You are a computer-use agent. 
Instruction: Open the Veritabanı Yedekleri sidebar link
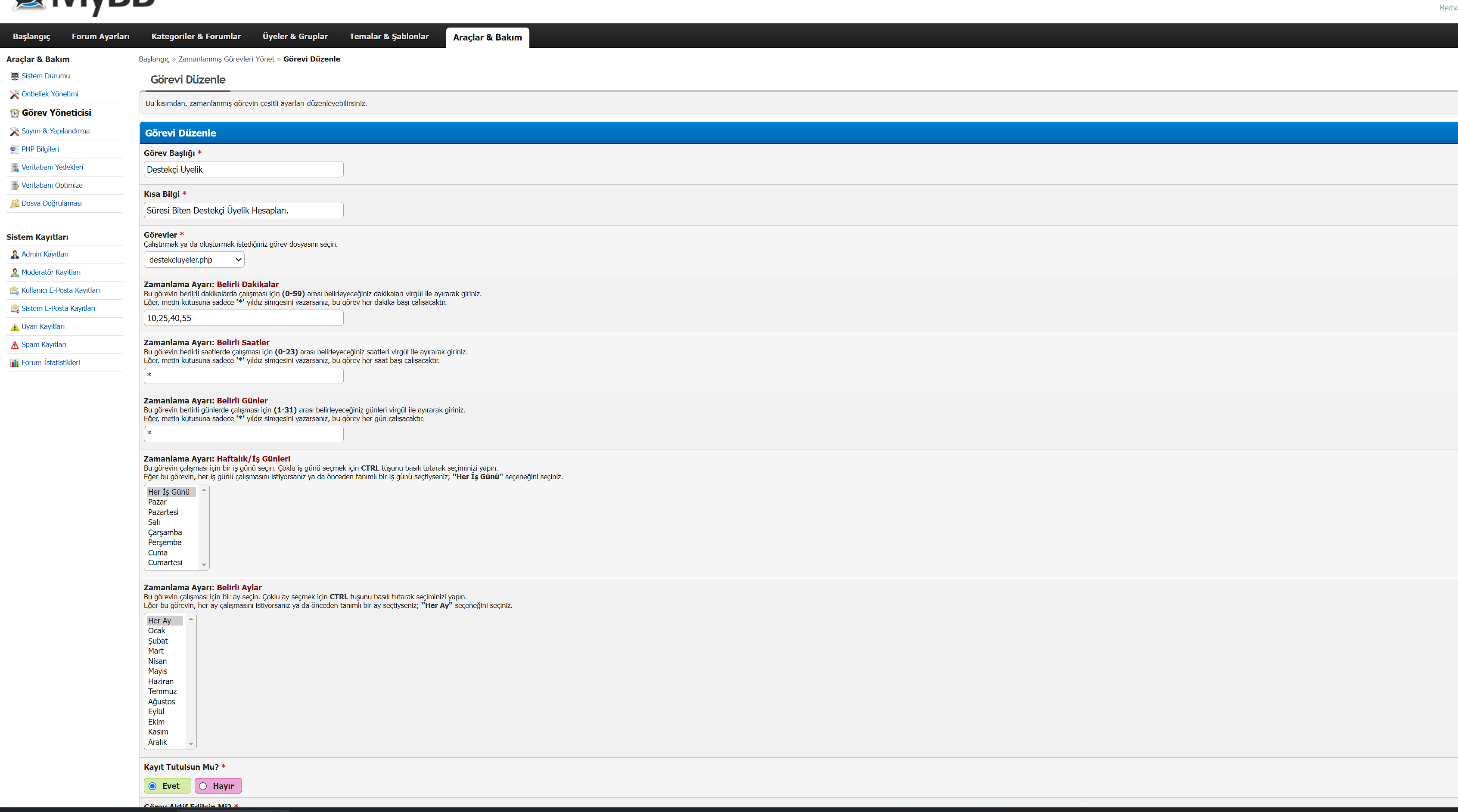click(x=52, y=167)
